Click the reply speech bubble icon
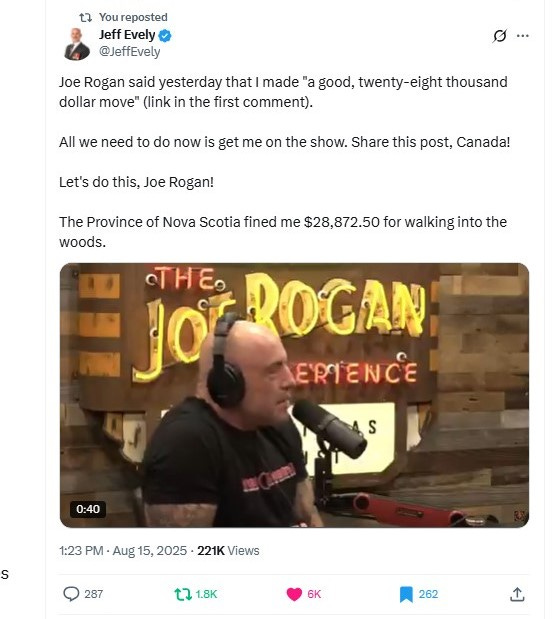This screenshot has width=552, height=619. click(x=71, y=594)
